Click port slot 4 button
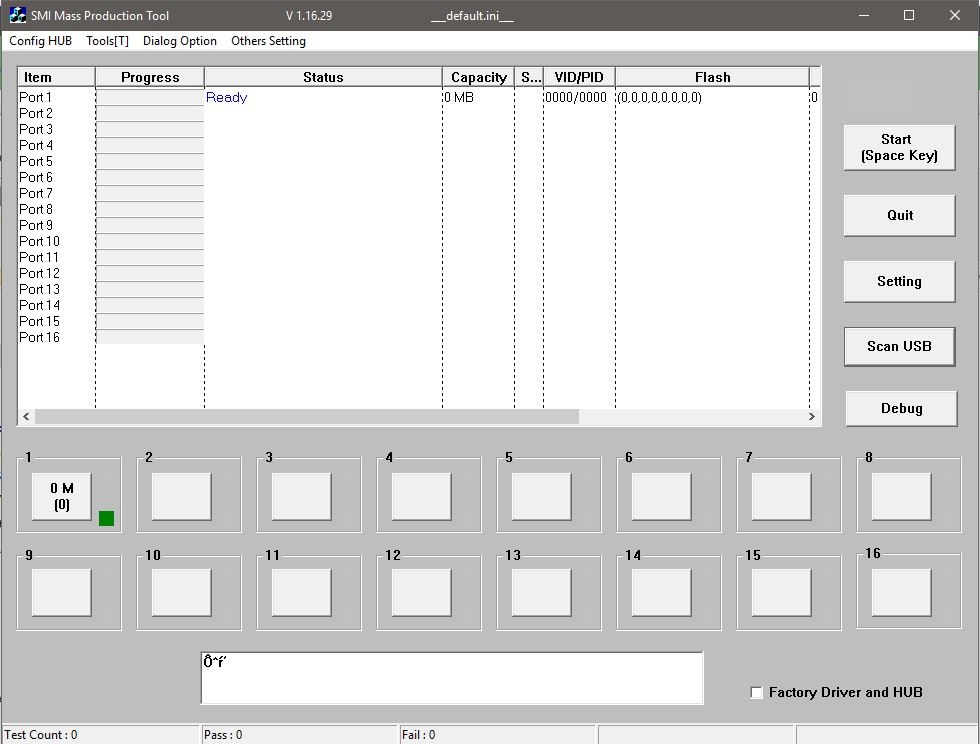980x744 pixels. click(421, 496)
